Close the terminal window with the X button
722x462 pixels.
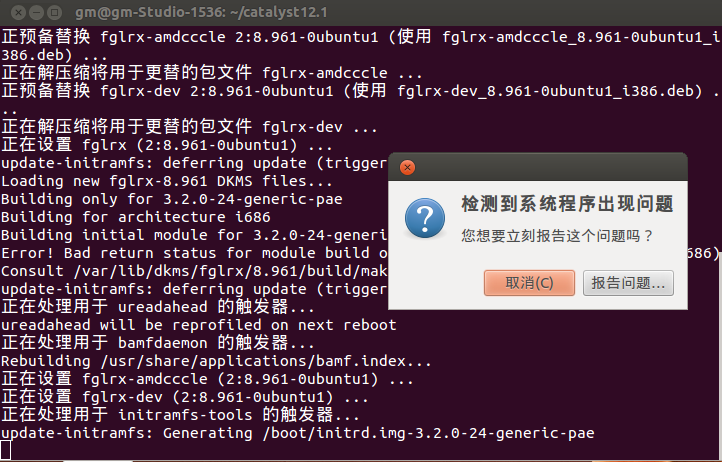(x=18, y=12)
